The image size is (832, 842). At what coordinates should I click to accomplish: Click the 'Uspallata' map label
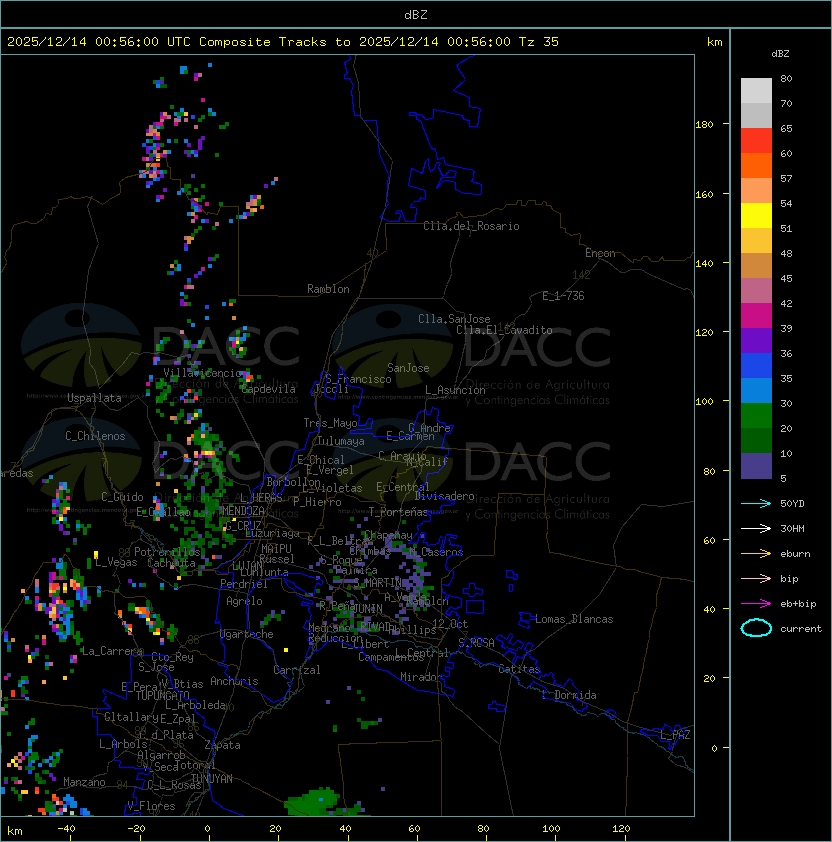[95, 398]
